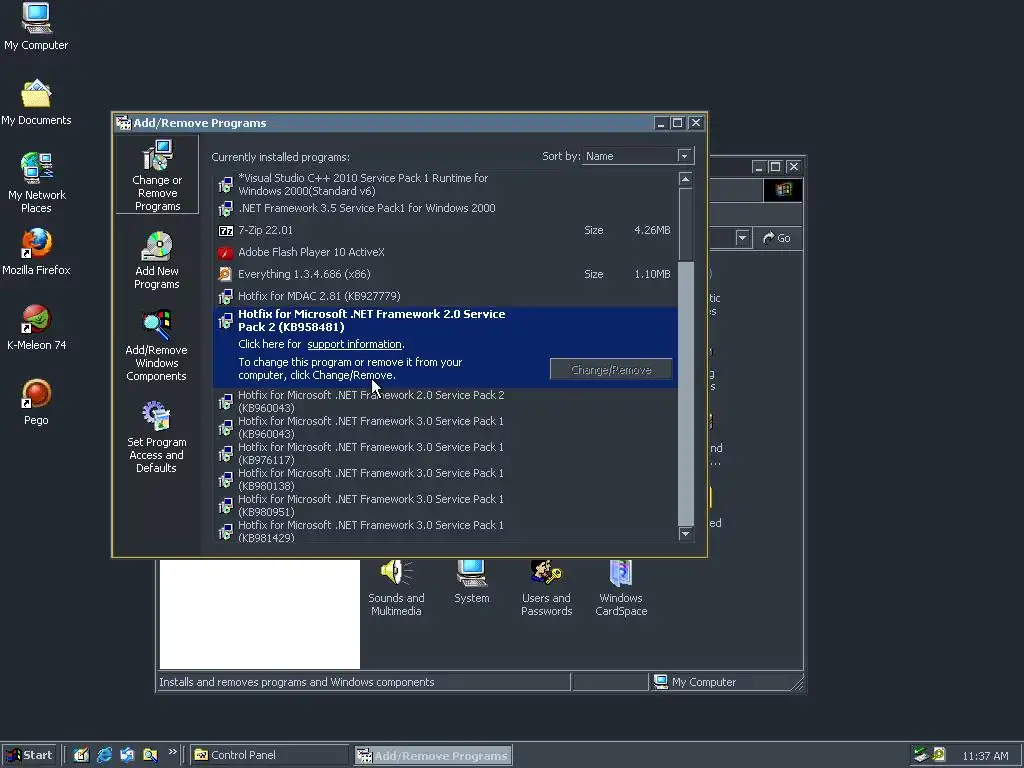Select .NET 3.0 SP1 hotfix KB980951
Screen dimensions: 1024x768
[445, 505]
